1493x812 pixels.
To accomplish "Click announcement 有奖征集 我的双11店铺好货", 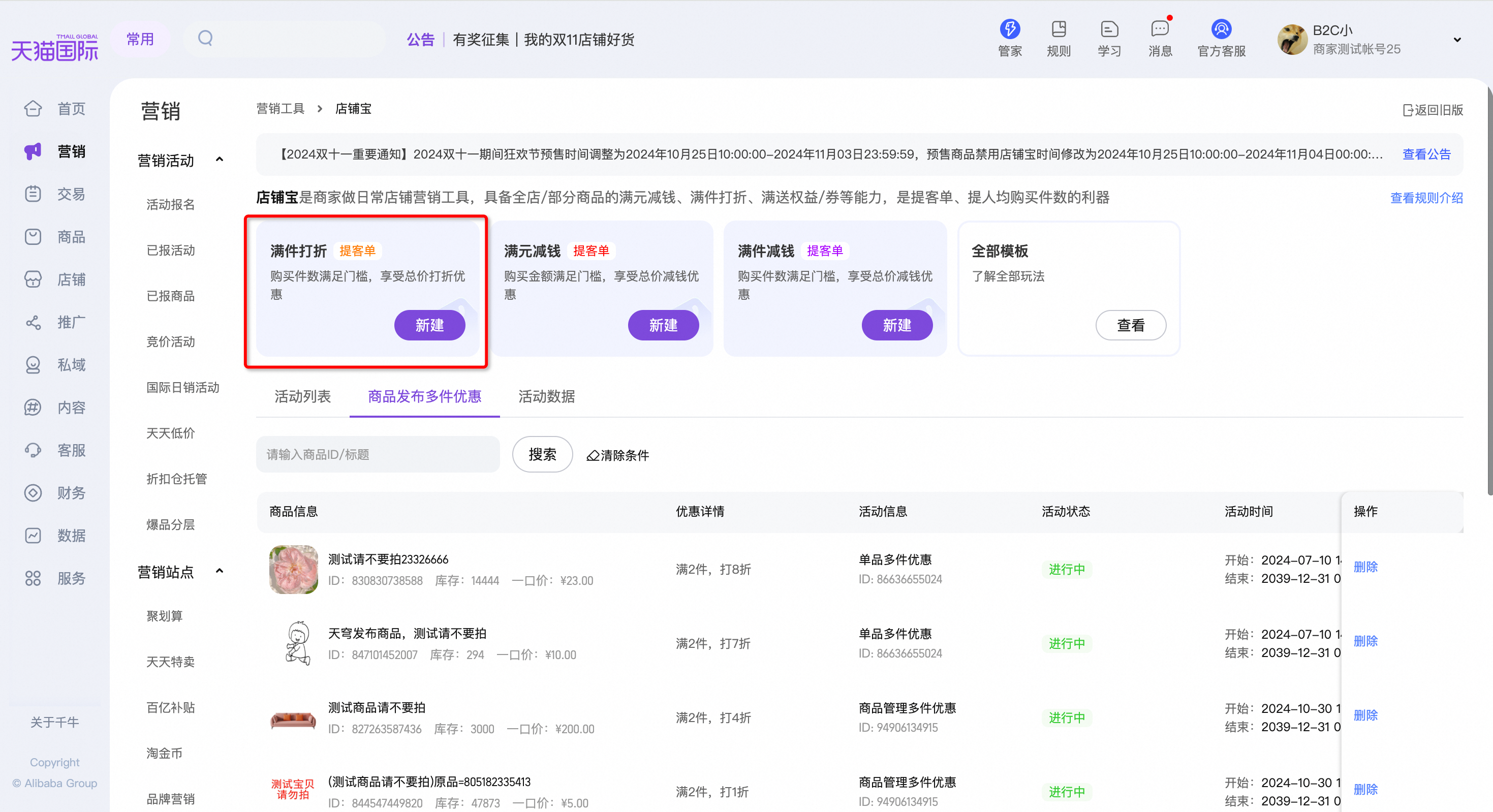I will (x=543, y=40).
